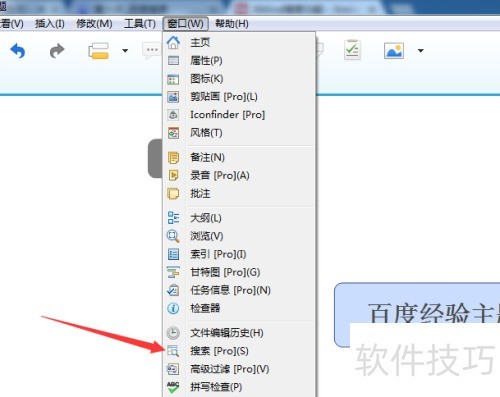Click the markers icon beside 图标(K)
Screen dimensions: 500x397
[x=173, y=79]
